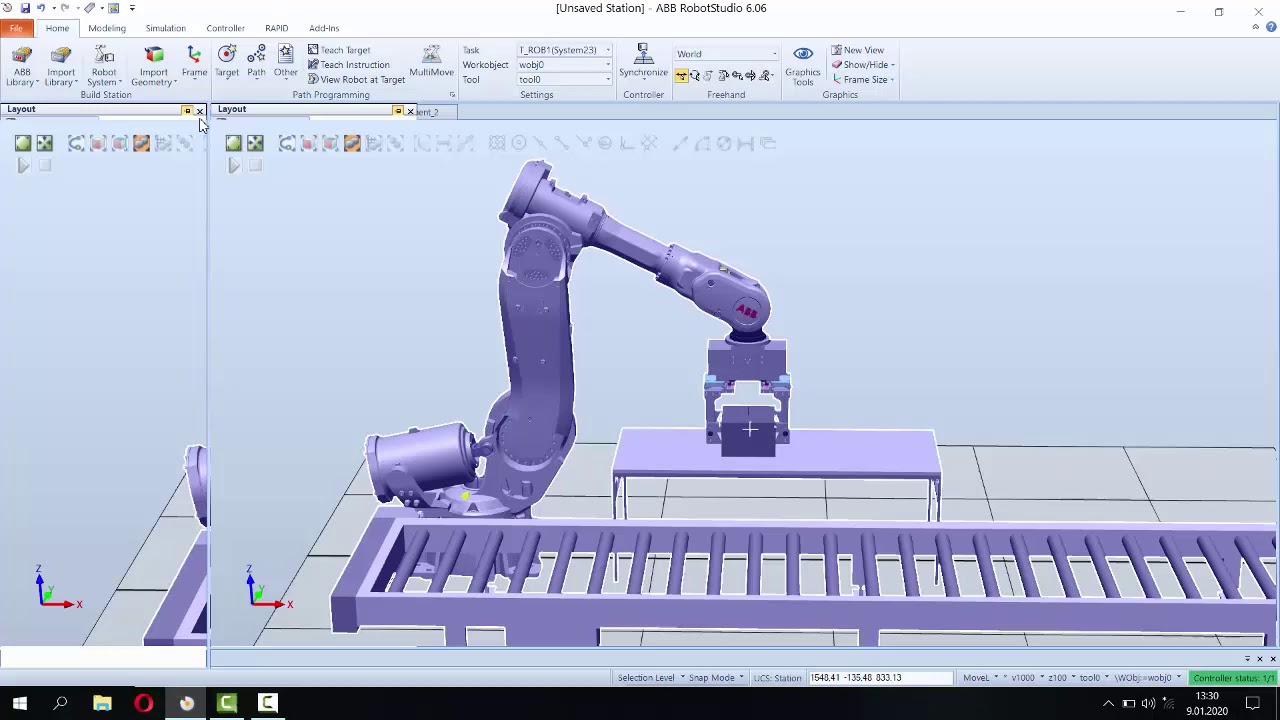The width and height of the screenshot is (1280, 720).
Task: Open Graphics Tools
Action: (802, 65)
